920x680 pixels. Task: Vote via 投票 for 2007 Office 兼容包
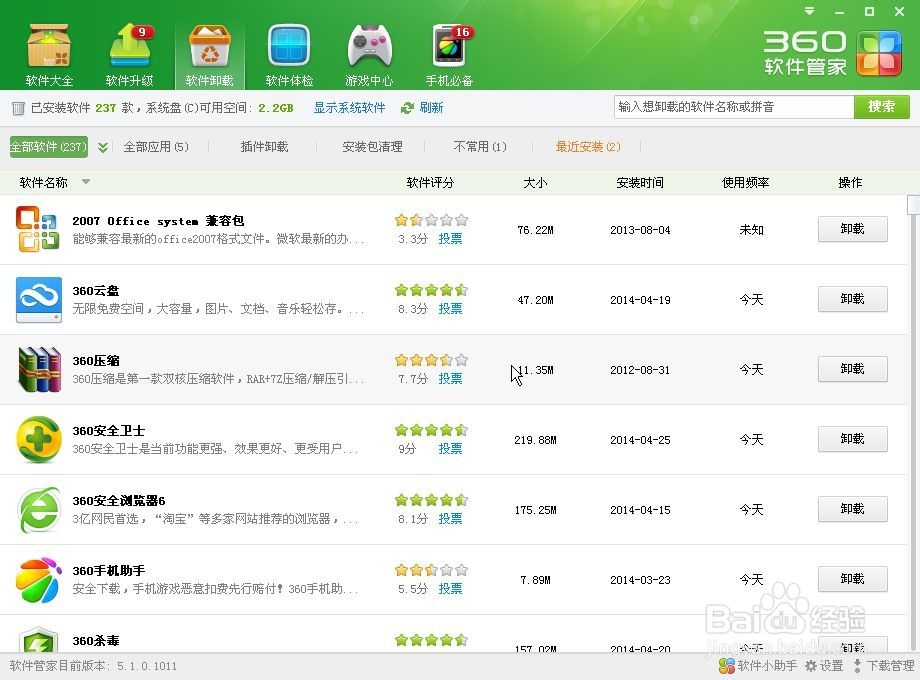tap(450, 239)
